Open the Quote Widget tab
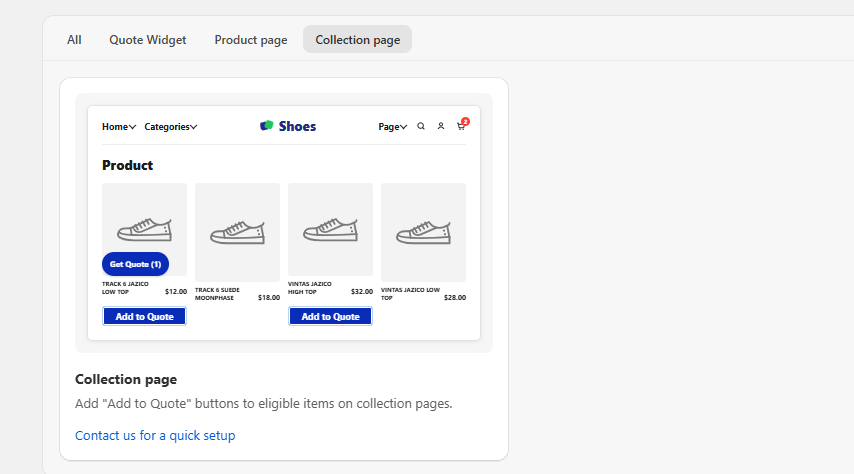The width and height of the screenshot is (854, 474). [148, 40]
